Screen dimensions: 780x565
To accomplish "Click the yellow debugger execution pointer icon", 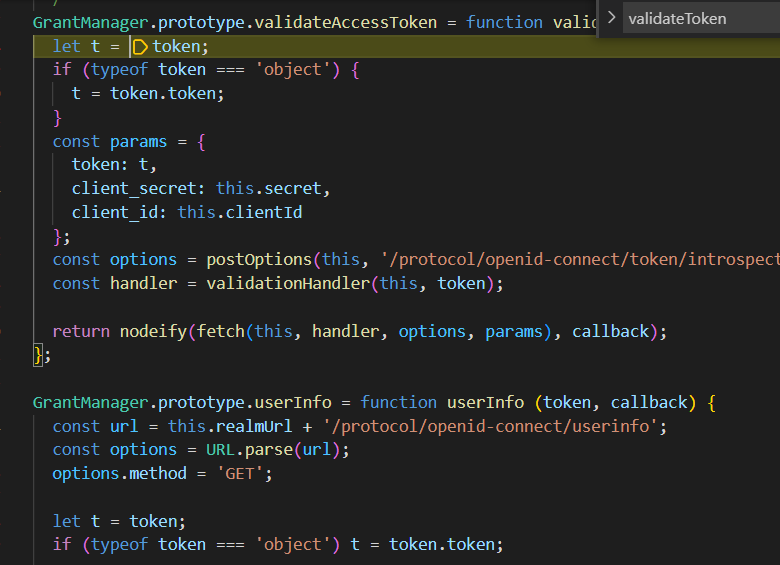I will (140, 47).
